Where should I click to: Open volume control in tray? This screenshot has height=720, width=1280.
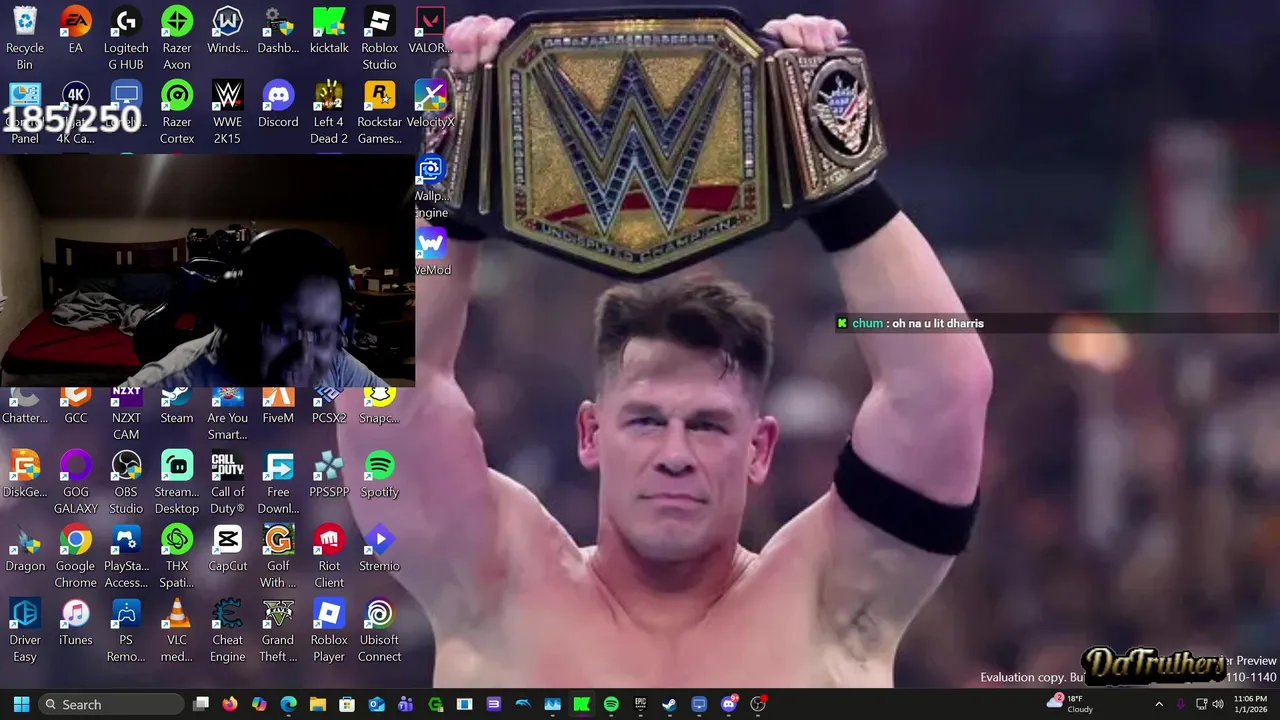[1218, 704]
